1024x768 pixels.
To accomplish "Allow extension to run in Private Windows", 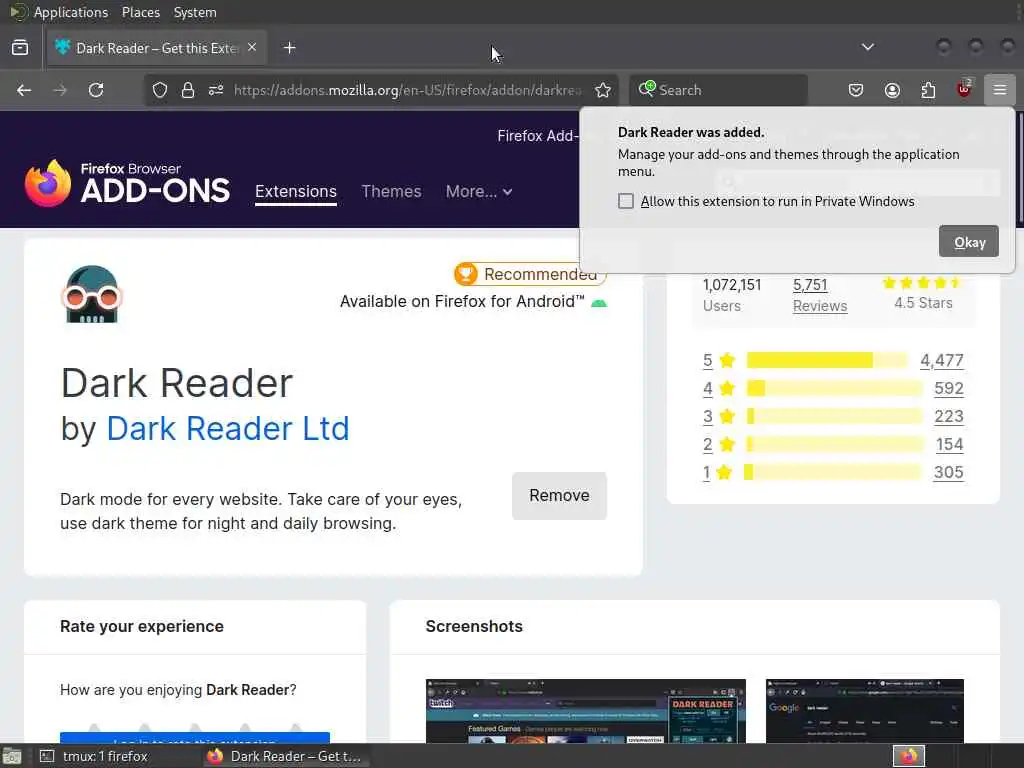I will [x=626, y=201].
